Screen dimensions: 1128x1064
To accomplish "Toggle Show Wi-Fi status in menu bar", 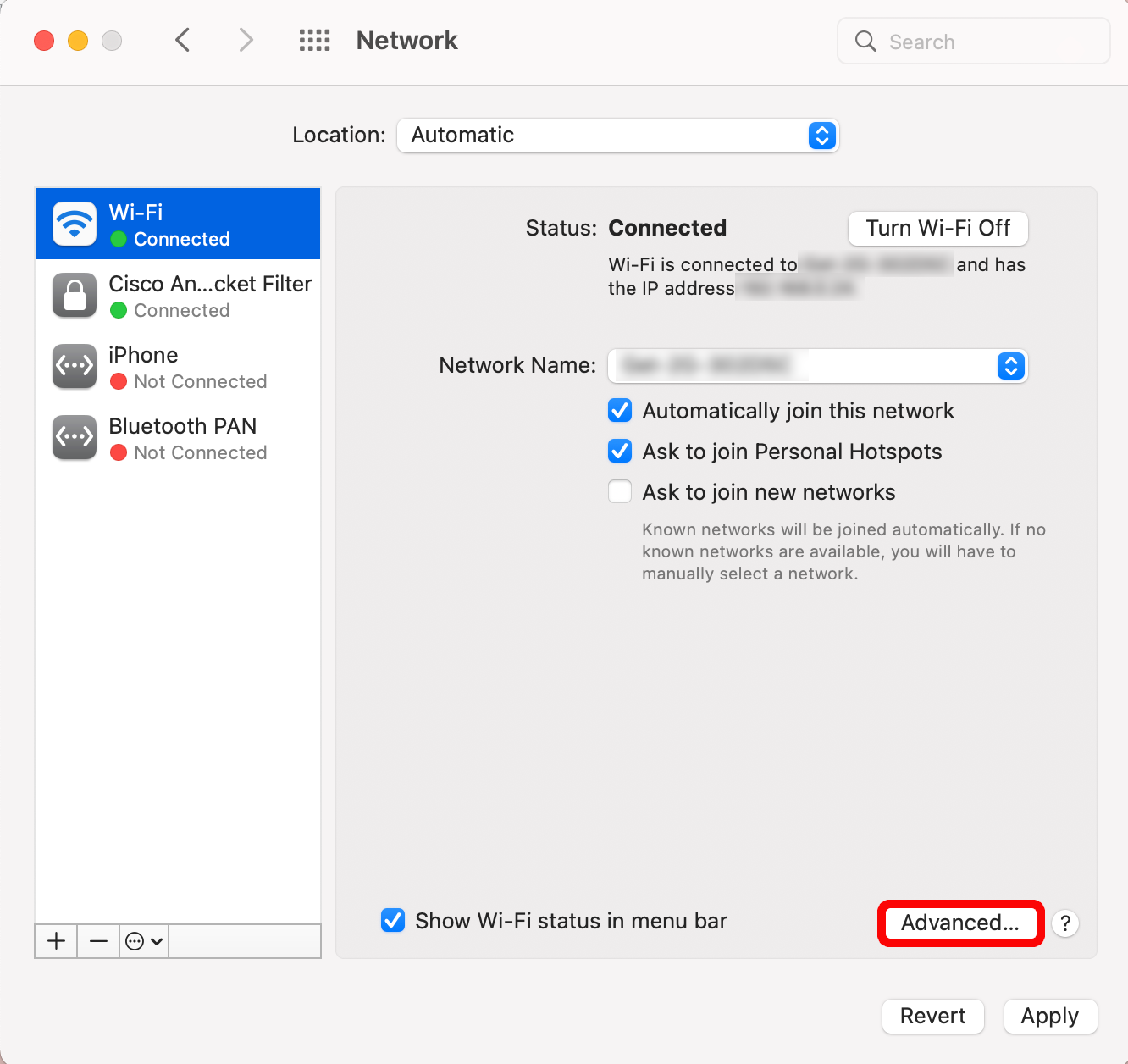I will point(393,921).
